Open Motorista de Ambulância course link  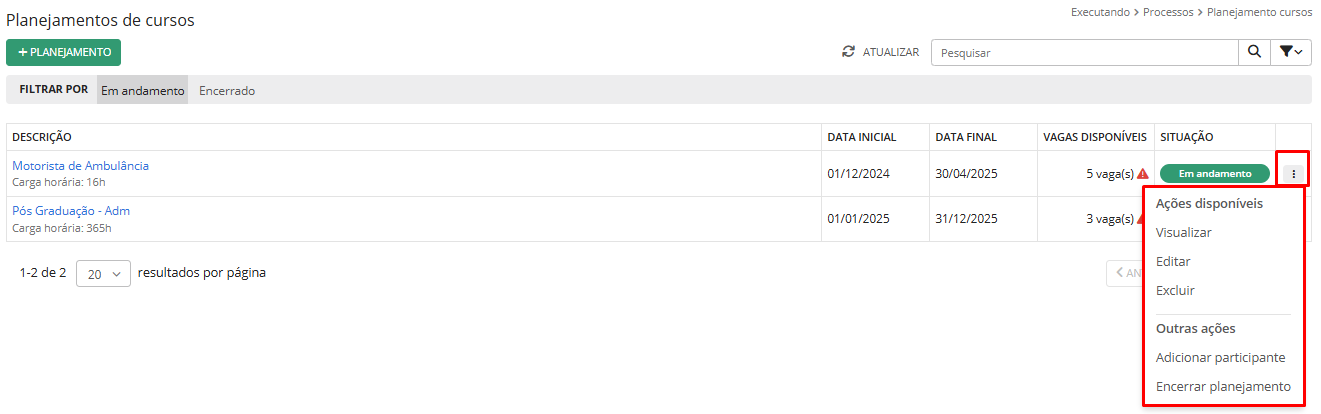coord(81,166)
